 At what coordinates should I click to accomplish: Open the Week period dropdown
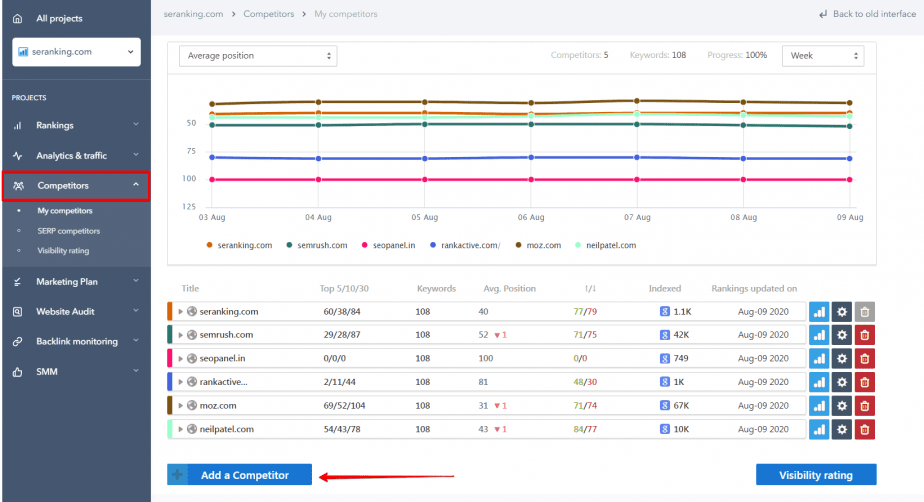pyautogui.click(x=823, y=56)
